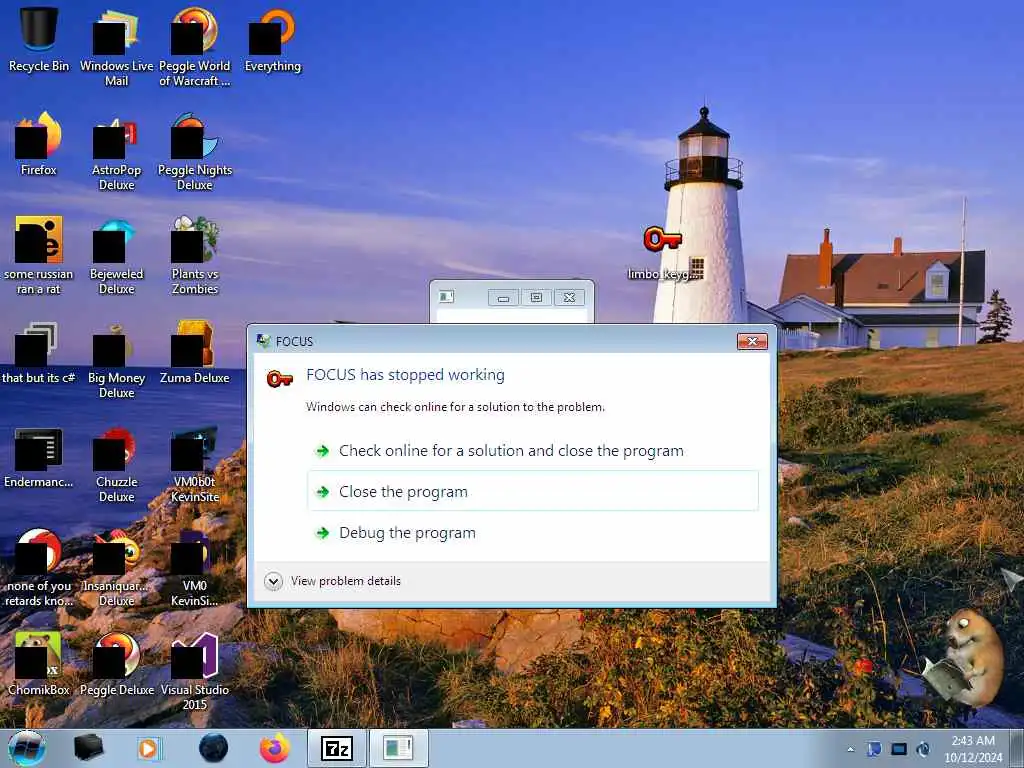Open Windows Live Mail desktop icon
Screen dimensions: 1024x768
(x=116, y=47)
